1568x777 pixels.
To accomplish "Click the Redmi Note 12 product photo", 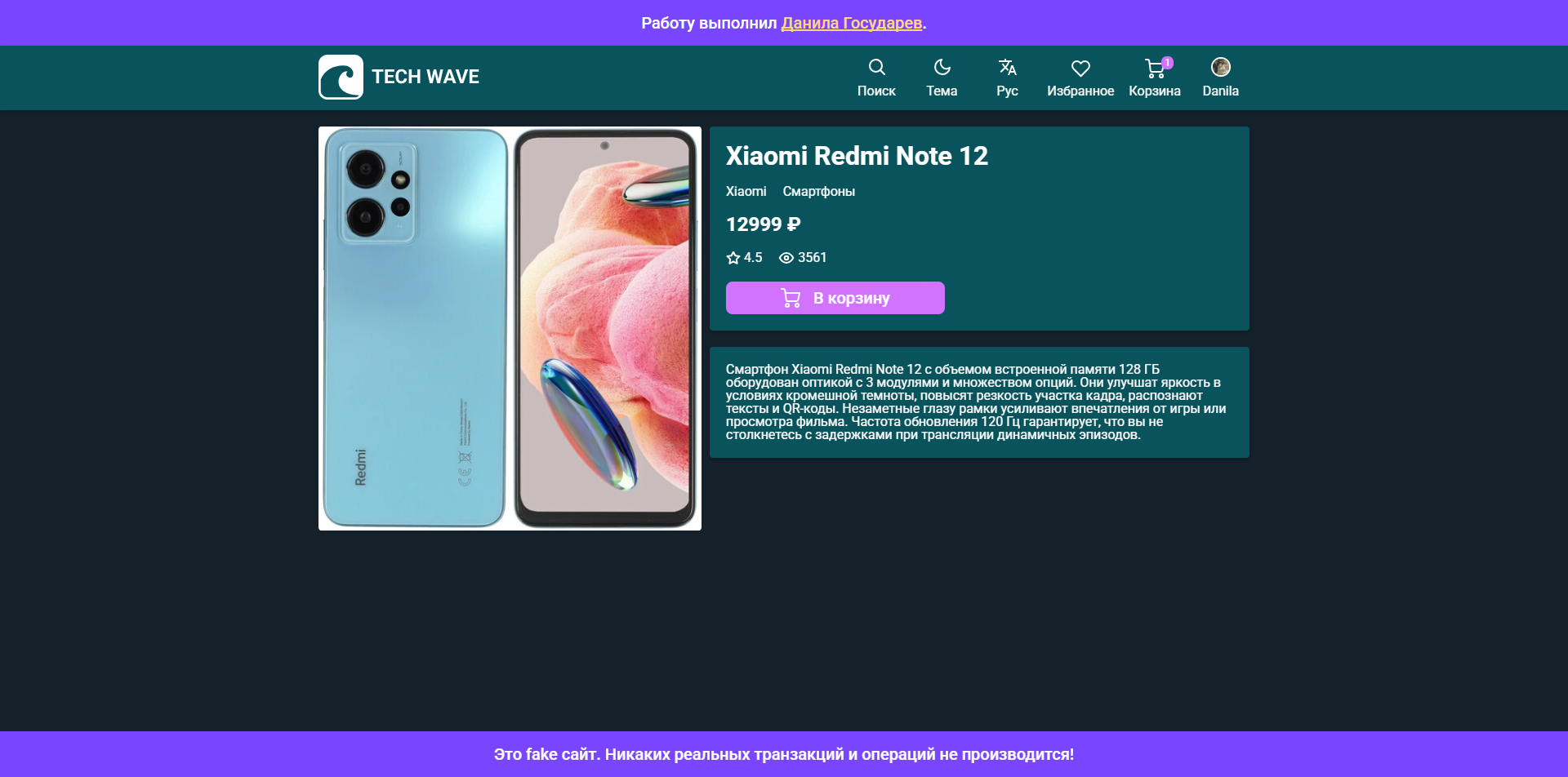I will (510, 328).
